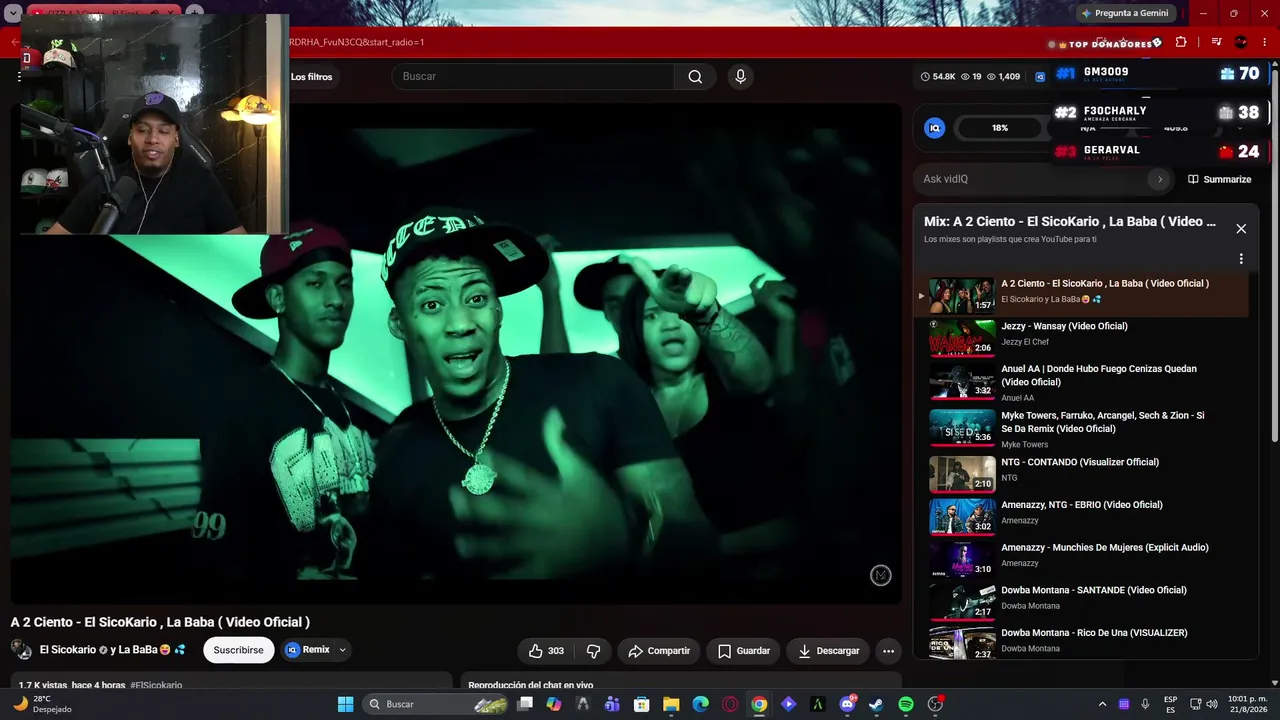1280x720 pixels.
Task: Save video with Guardar button
Action: (x=744, y=651)
